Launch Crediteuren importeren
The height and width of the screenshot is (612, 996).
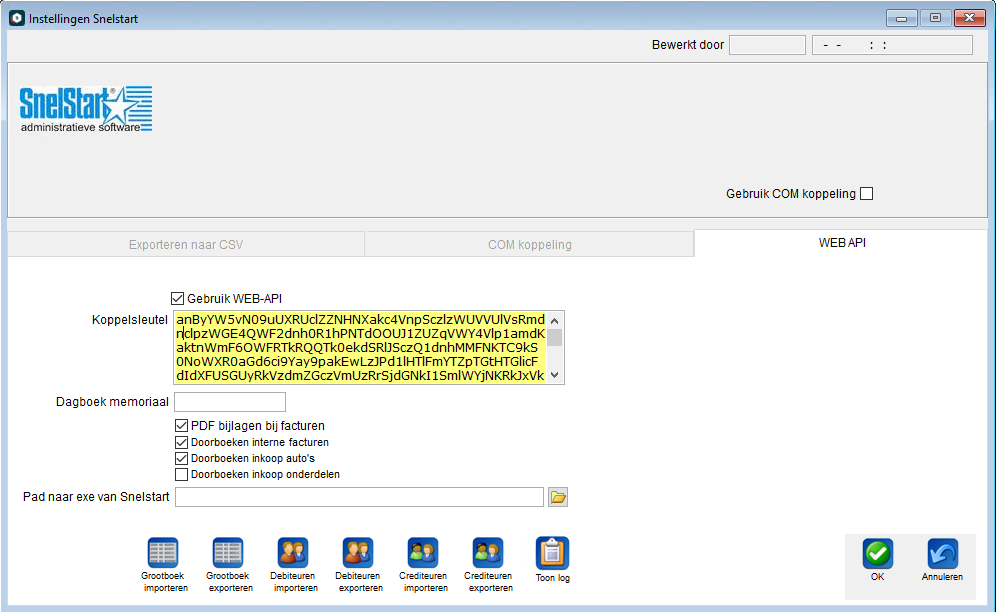pyautogui.click(x=423, y=553)
